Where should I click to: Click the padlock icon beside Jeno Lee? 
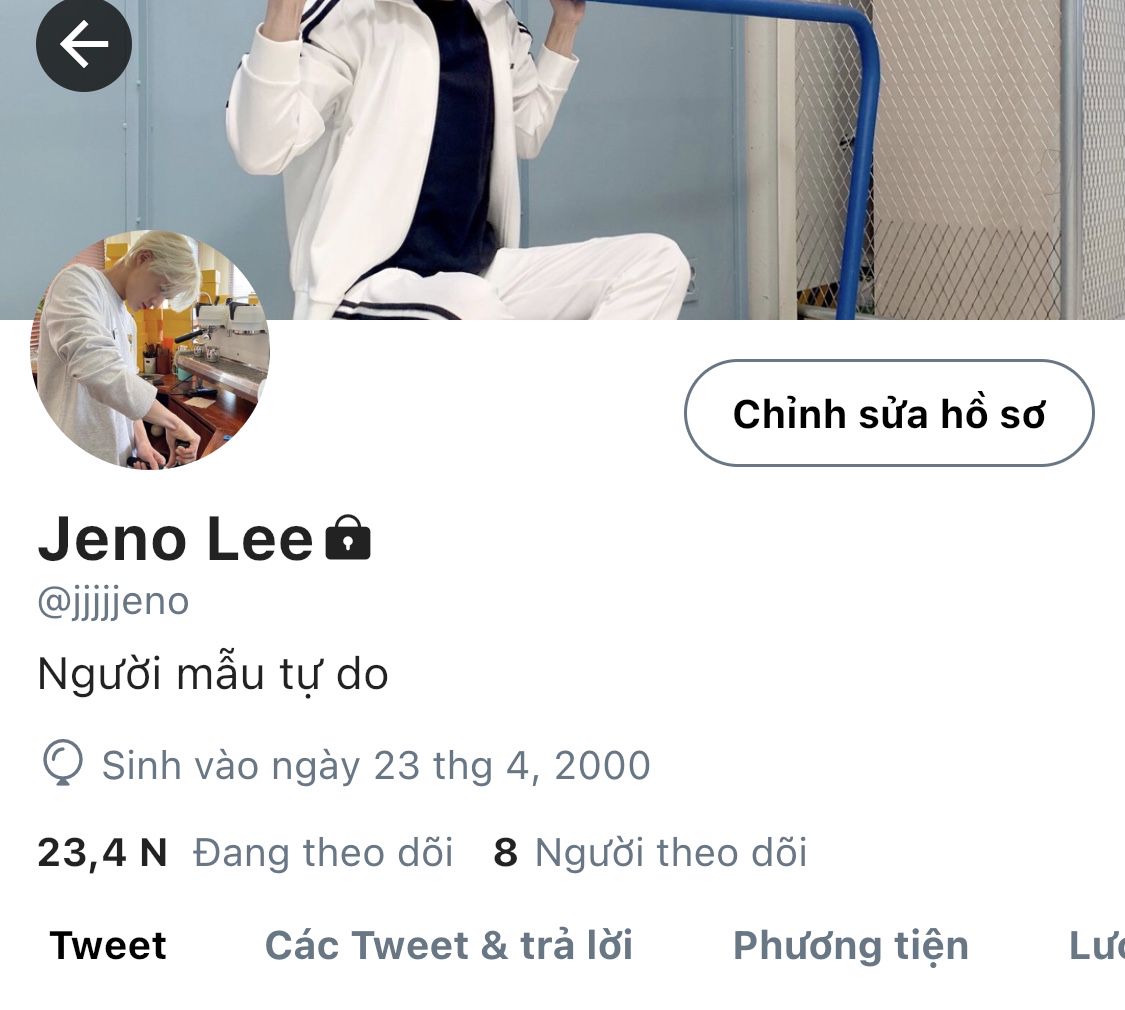tap(348, 537)
